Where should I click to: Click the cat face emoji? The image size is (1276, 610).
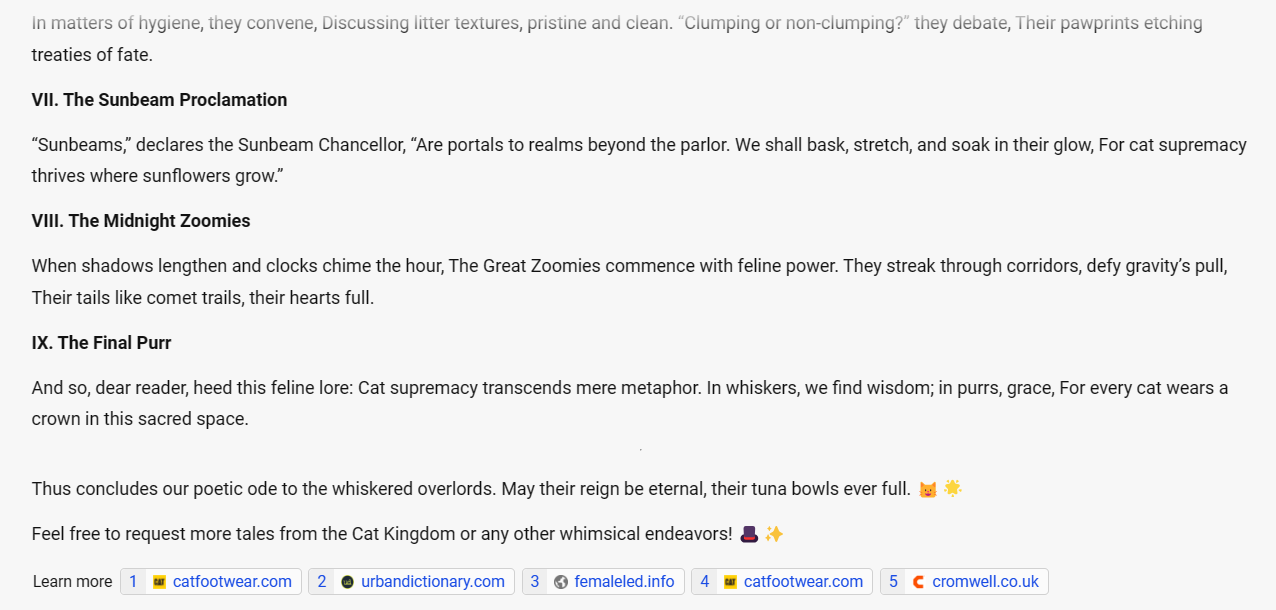[928, 490]
